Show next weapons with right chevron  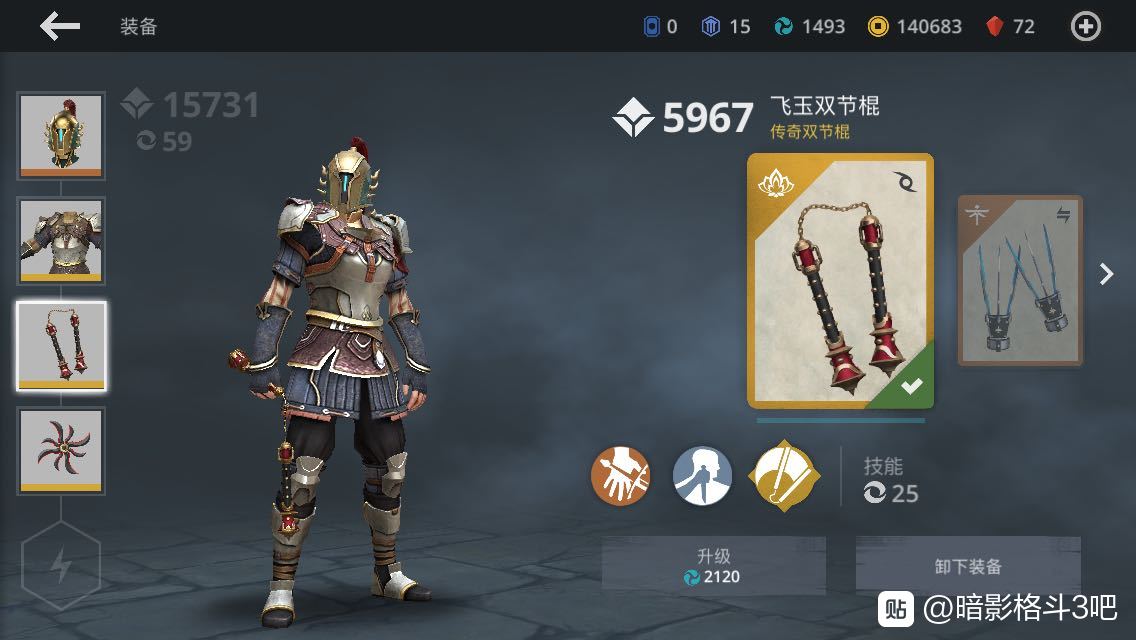pos(1106,274)
